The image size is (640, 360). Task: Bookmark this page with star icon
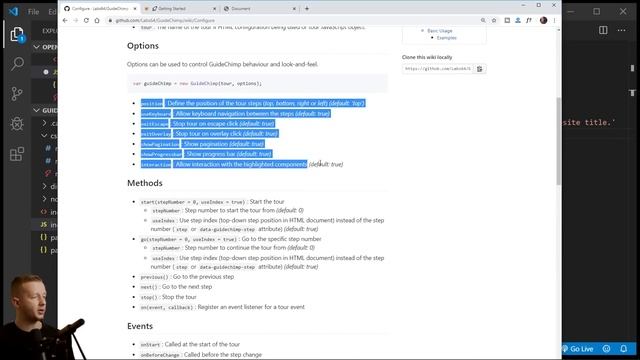click(494, 20)
